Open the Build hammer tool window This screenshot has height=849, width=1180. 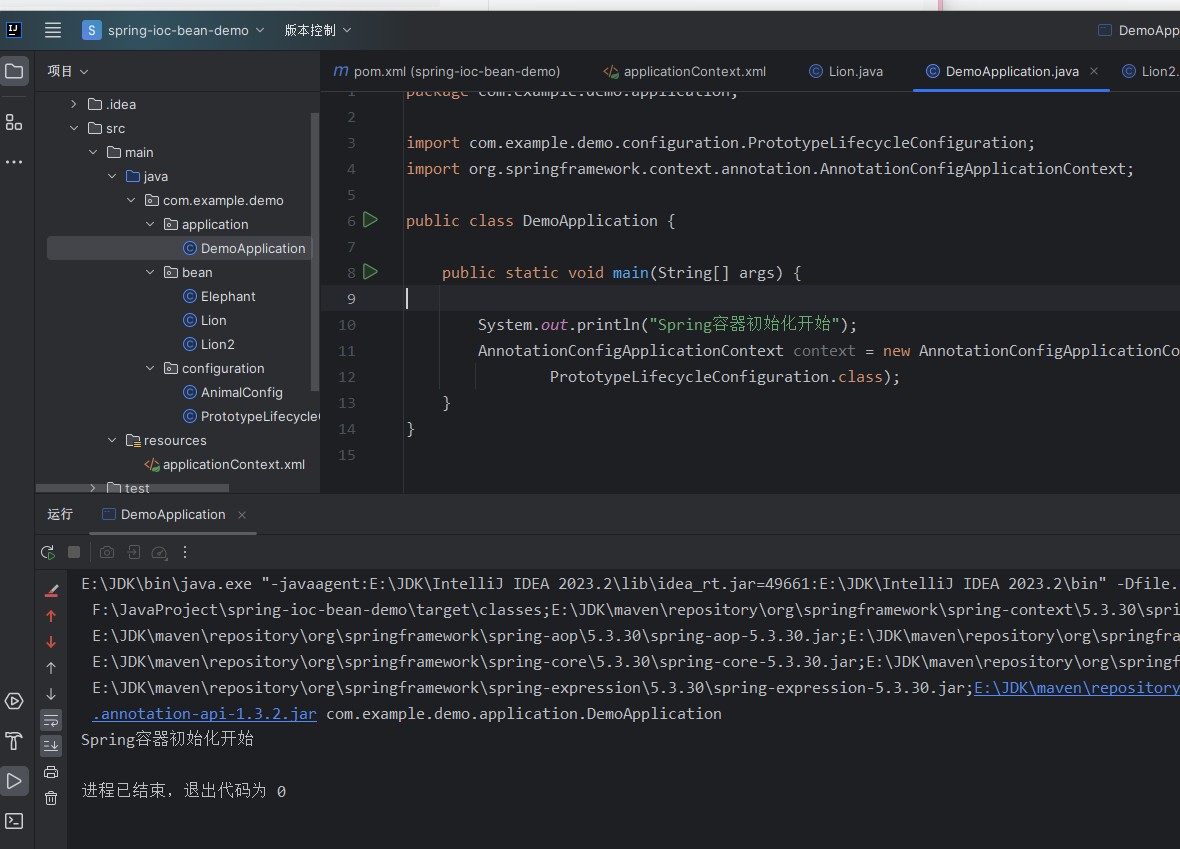pos(14,741)
